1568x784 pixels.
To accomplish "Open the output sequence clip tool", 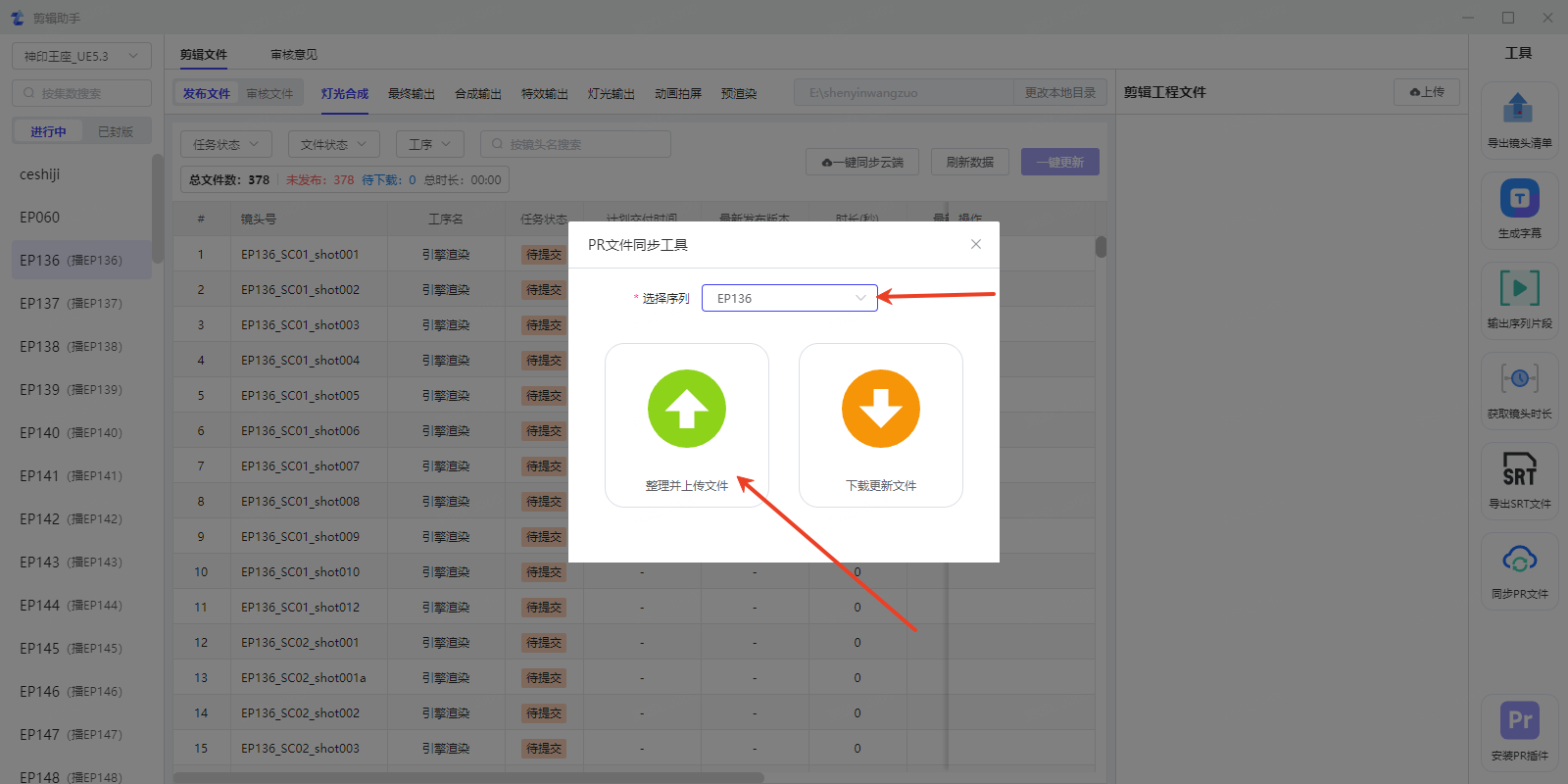I will (1519, 289).
